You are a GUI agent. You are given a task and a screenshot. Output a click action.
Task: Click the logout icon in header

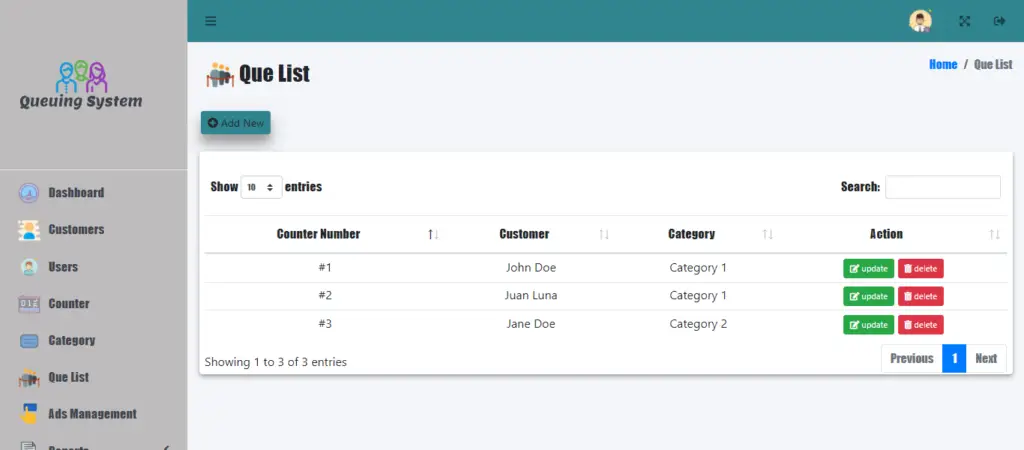tap(999, 21)
